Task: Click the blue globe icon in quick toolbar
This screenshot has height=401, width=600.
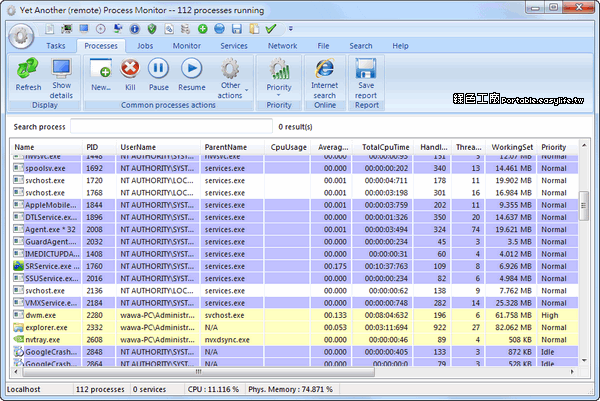Action: [219, 29]
